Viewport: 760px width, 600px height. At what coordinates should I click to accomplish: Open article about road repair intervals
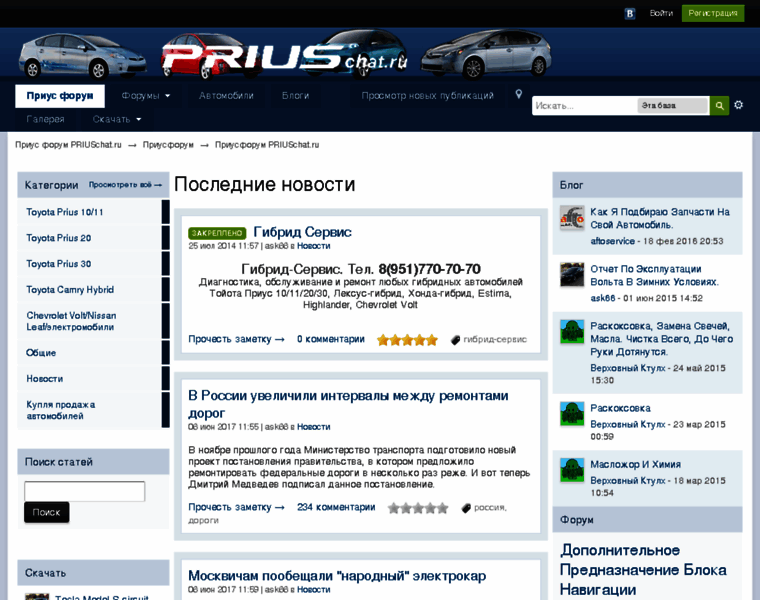click(x=348, y=404)
